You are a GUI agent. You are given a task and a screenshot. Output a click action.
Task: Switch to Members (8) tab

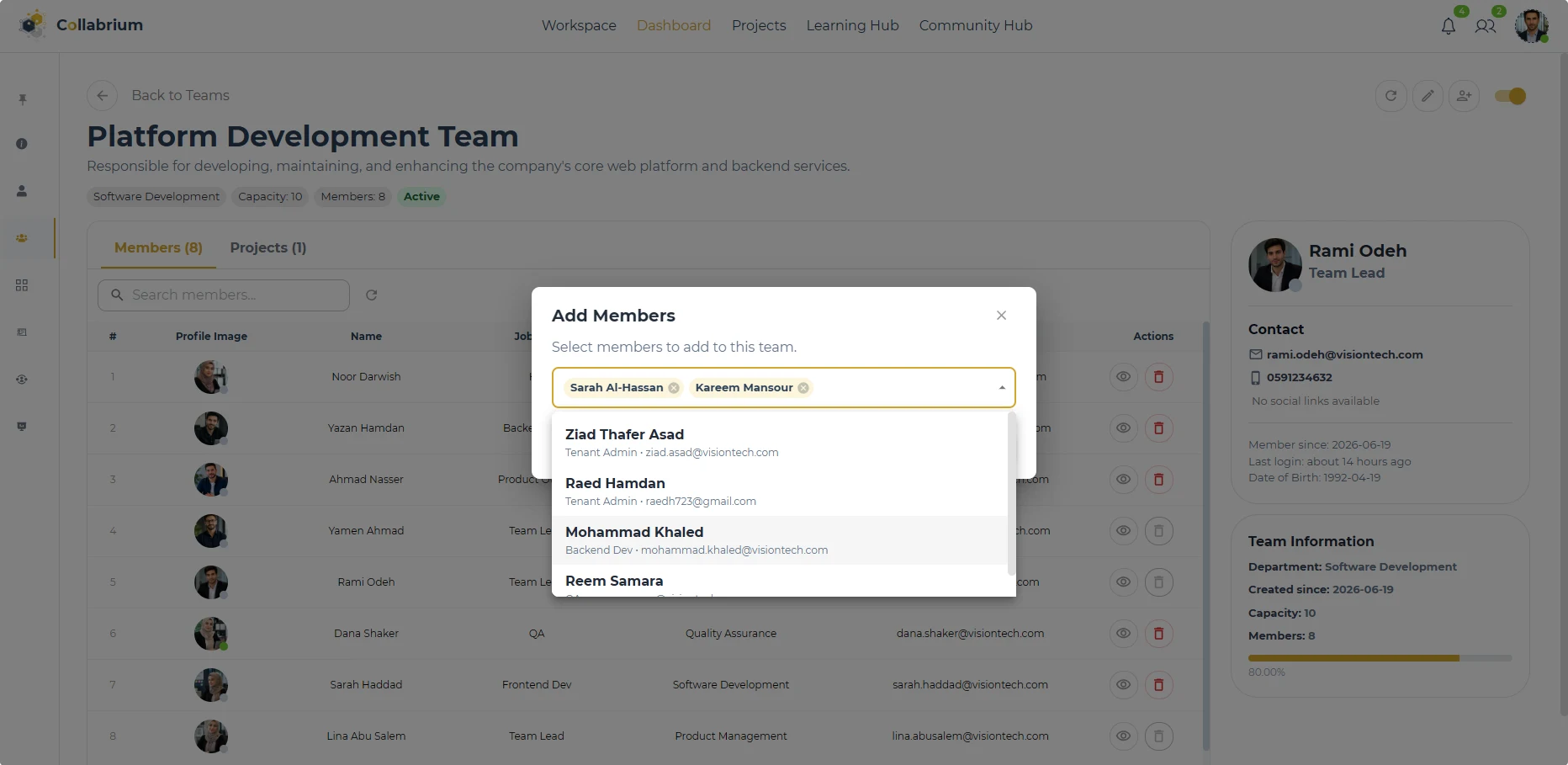158,247
